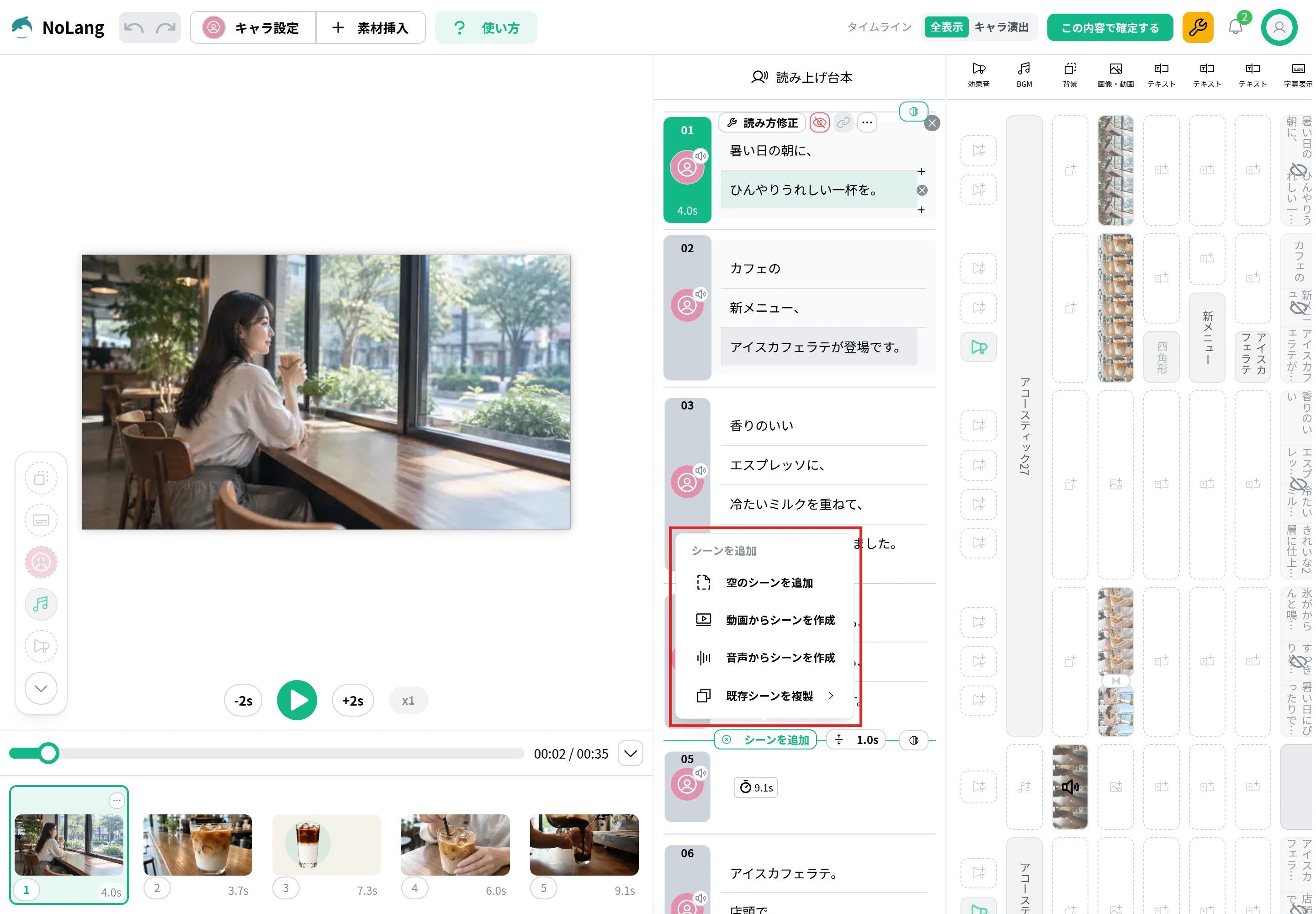Click 素材挿入 button
Screen dimensions: 1316x914
point(371,27)
